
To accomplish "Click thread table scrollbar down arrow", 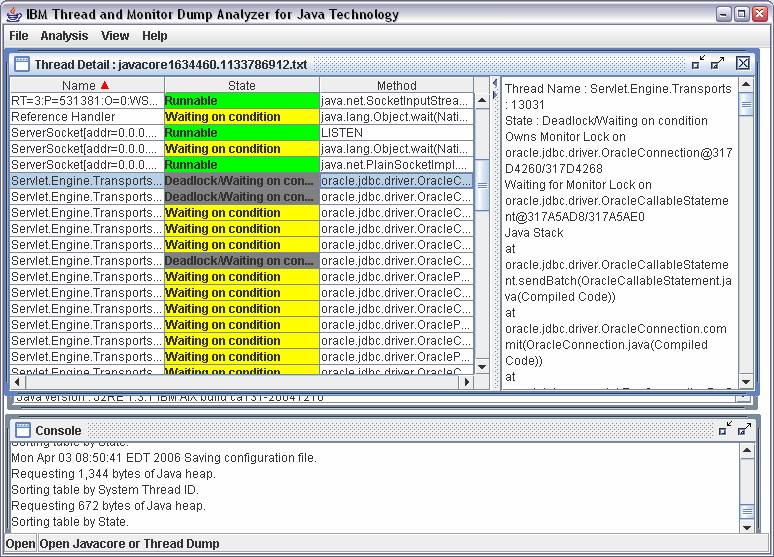I will pos(482,367).
